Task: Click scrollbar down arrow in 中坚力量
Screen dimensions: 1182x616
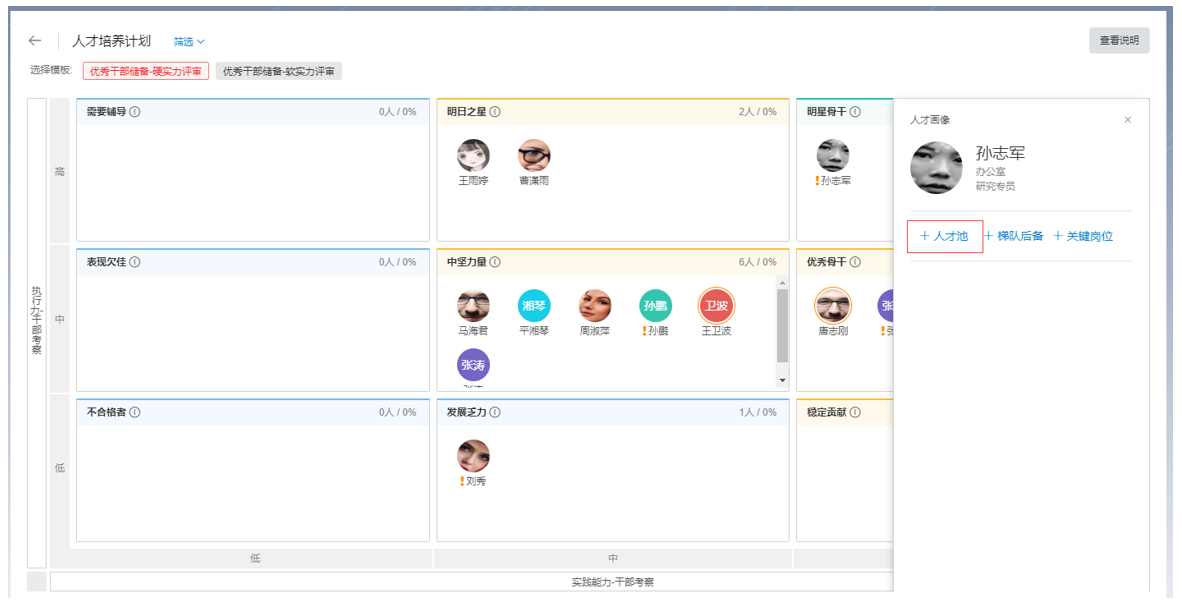Action: click(x=782, y=381)
